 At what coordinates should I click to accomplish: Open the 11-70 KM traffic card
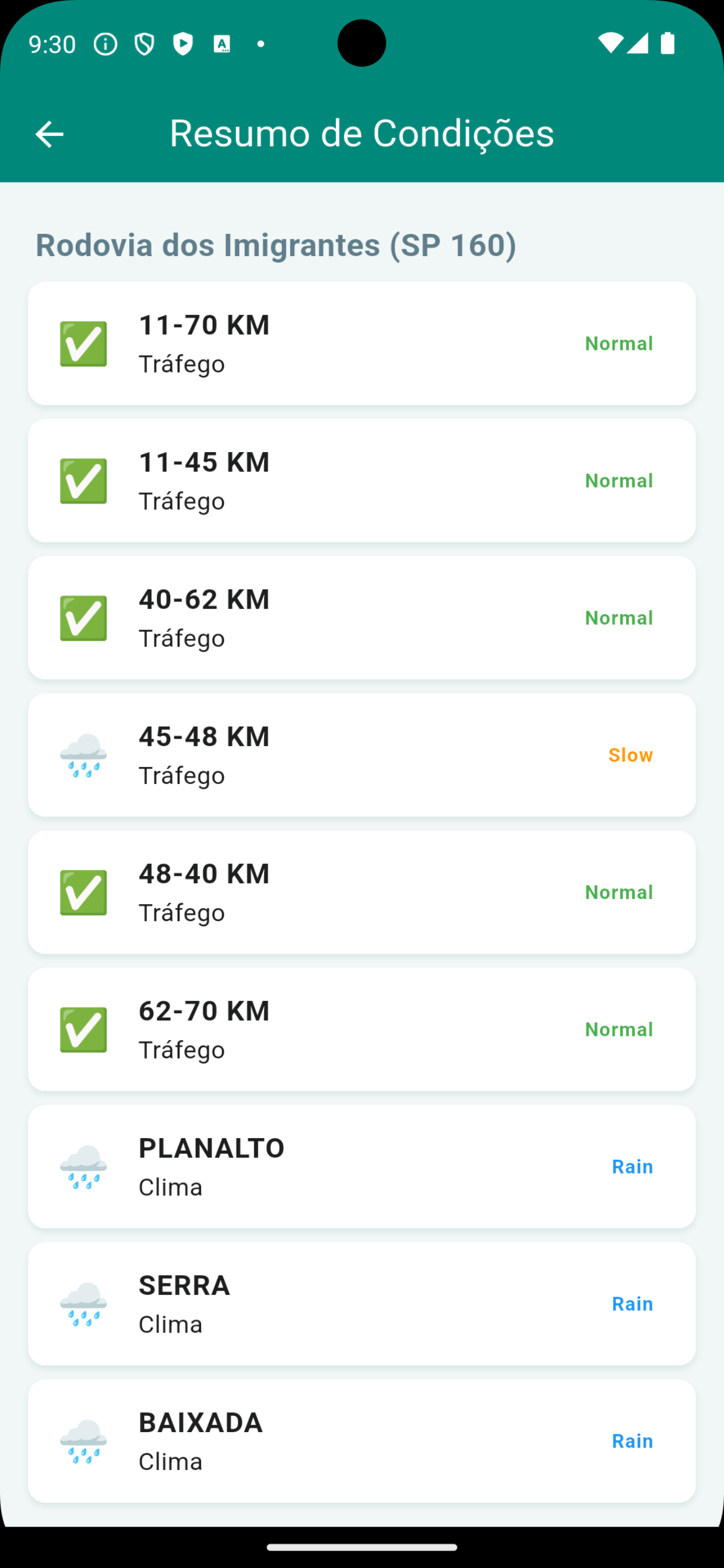click(361, 344)
